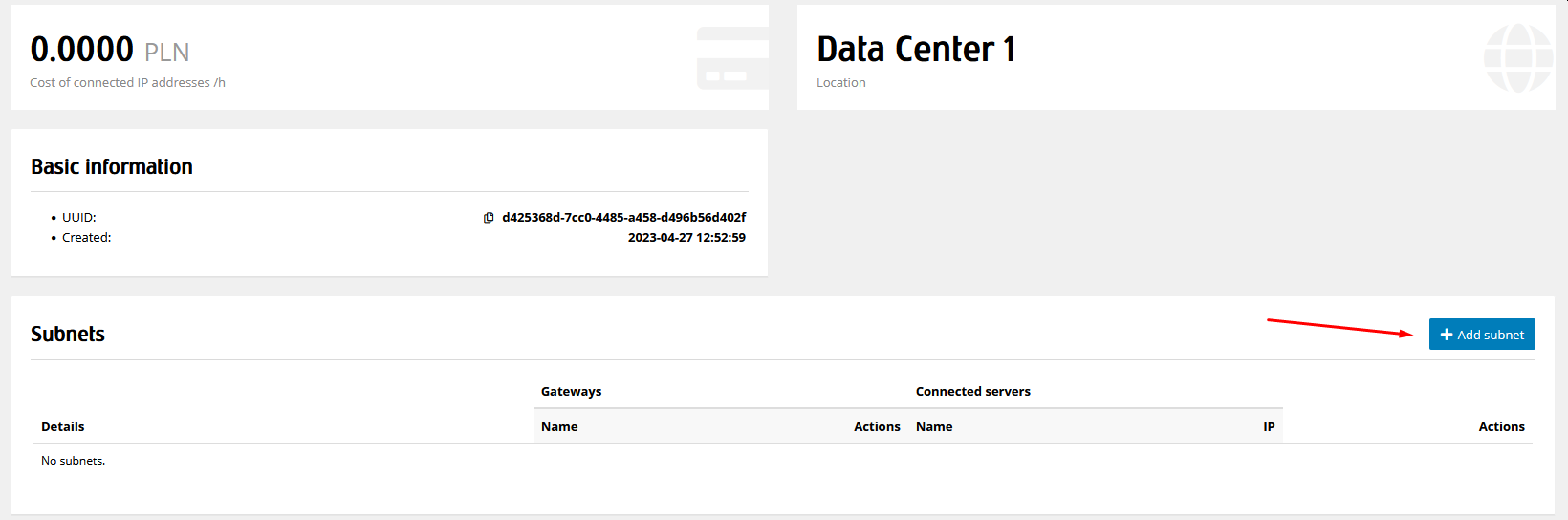This screenshot has width=1568, height=520.
Task: Click the rightmost Actions column header
Action: pyautogui.click(x=1501, y=427)
